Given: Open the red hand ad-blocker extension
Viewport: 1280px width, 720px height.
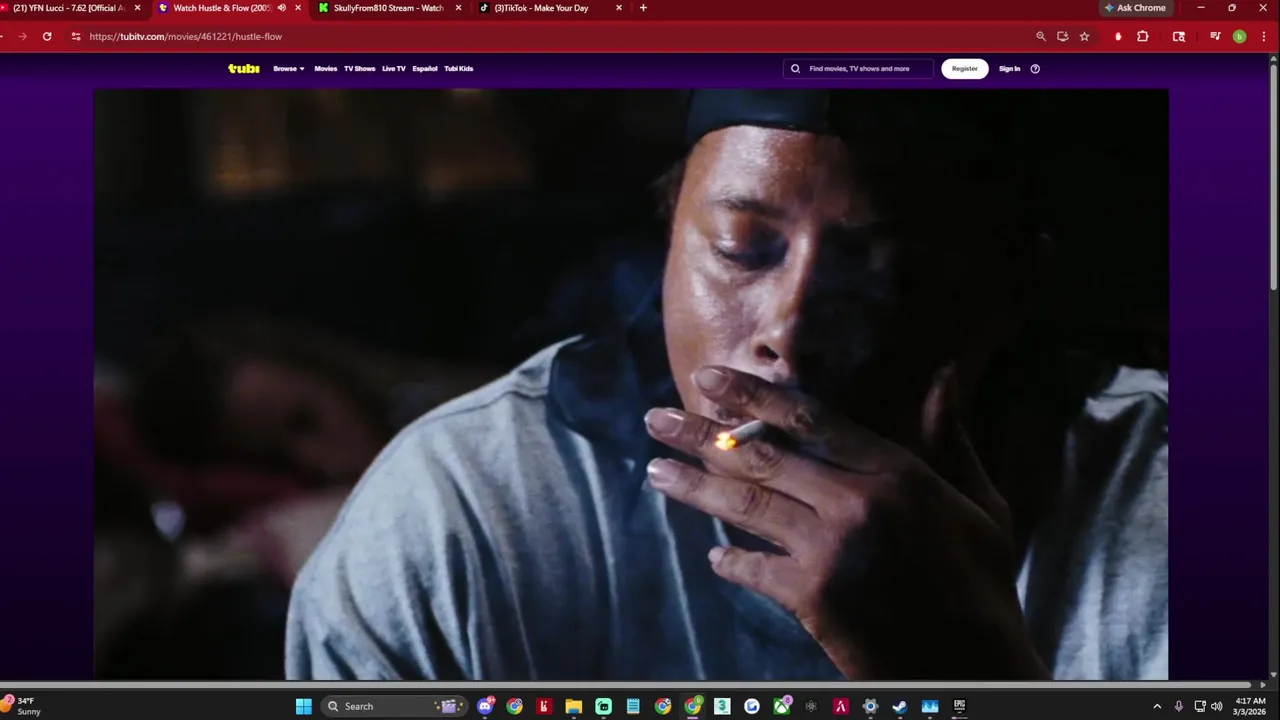Looking at the screenshot, I should (1118, 36).
